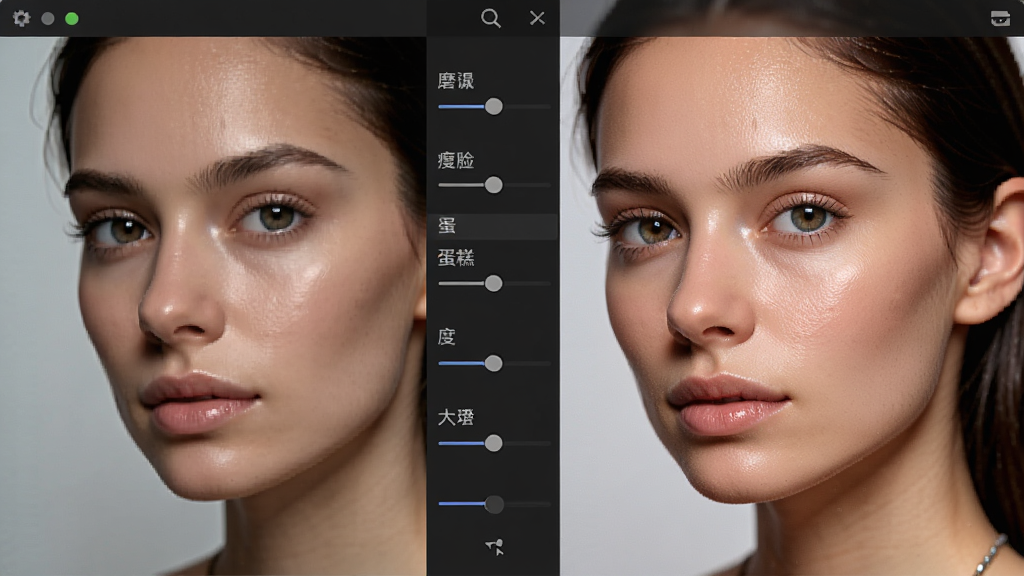Image resolution: width=1024 pixels, height=576 pixels.
Task: Click the gray dot window button
Action: (48, 19)
